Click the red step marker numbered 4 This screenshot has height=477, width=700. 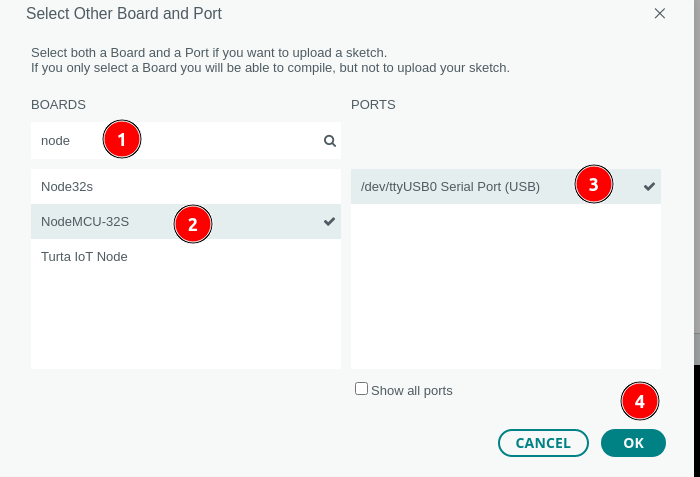[640, 402]
